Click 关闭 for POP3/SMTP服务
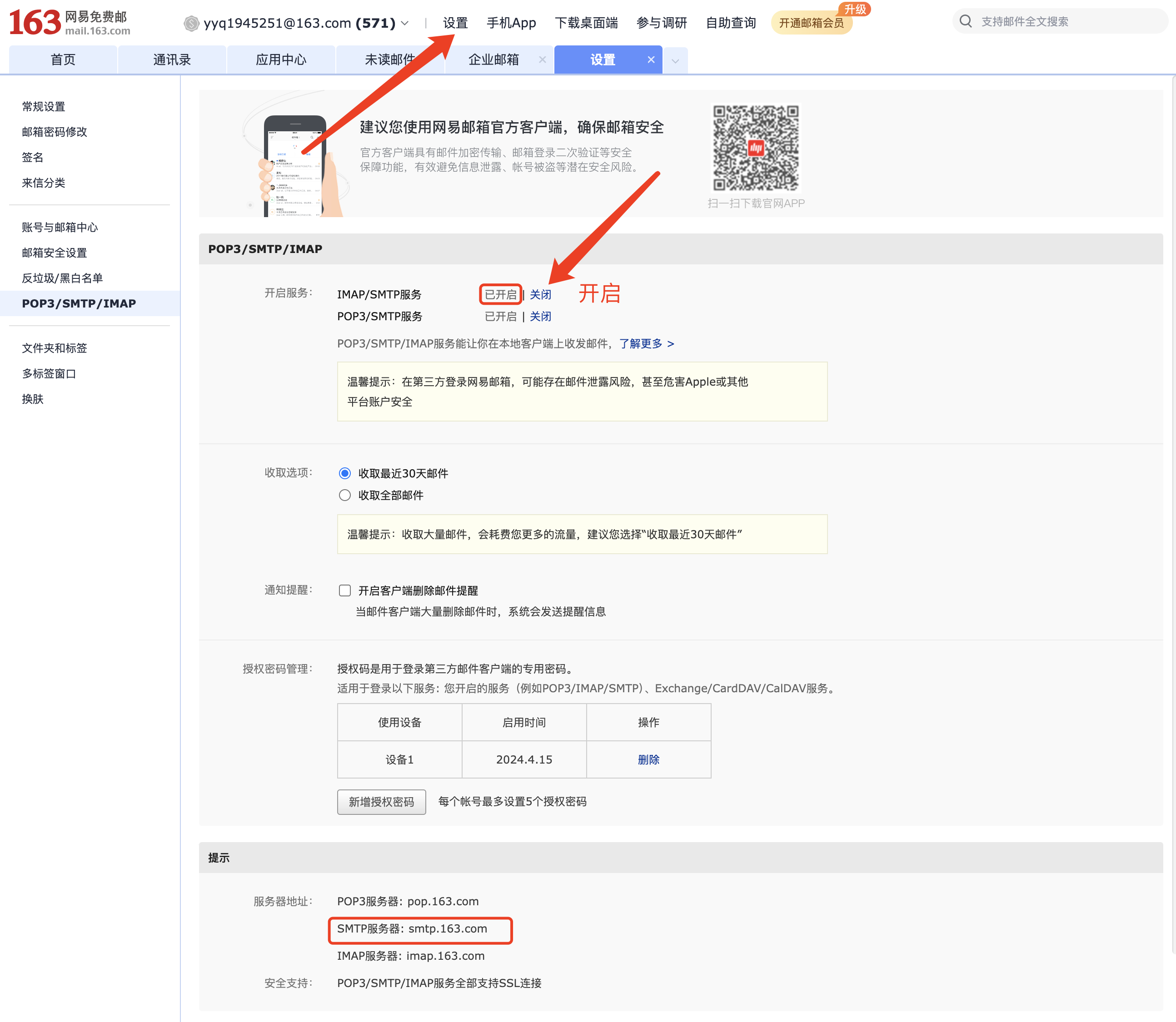 point(540,317)
